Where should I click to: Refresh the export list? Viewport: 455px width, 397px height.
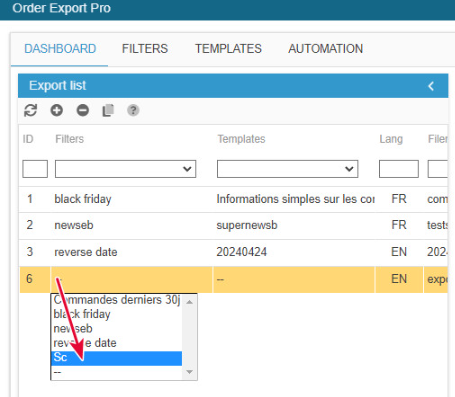[30, 110]
